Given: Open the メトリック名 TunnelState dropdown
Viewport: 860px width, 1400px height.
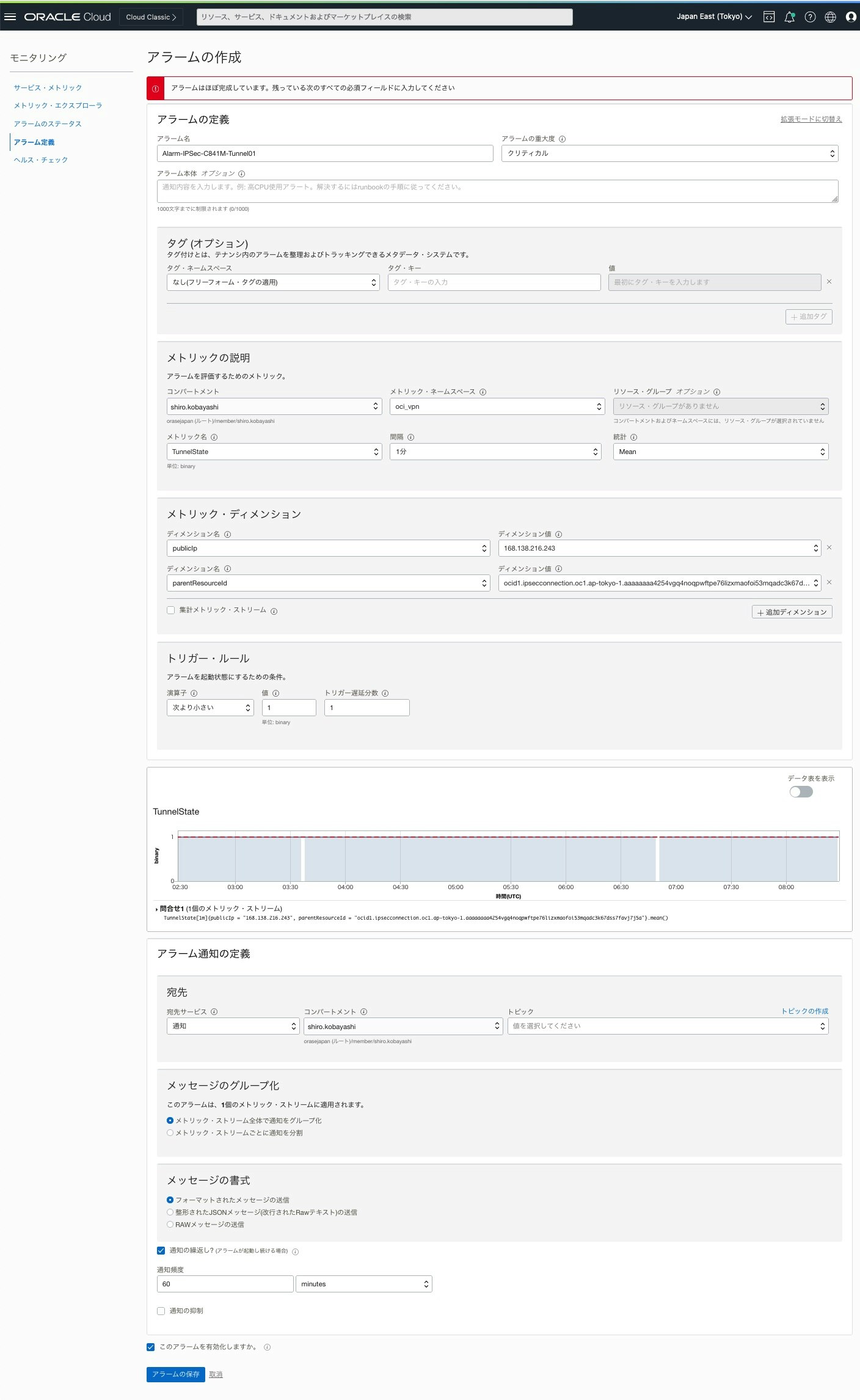Looking at the screenshot, I should pos(274,452).
